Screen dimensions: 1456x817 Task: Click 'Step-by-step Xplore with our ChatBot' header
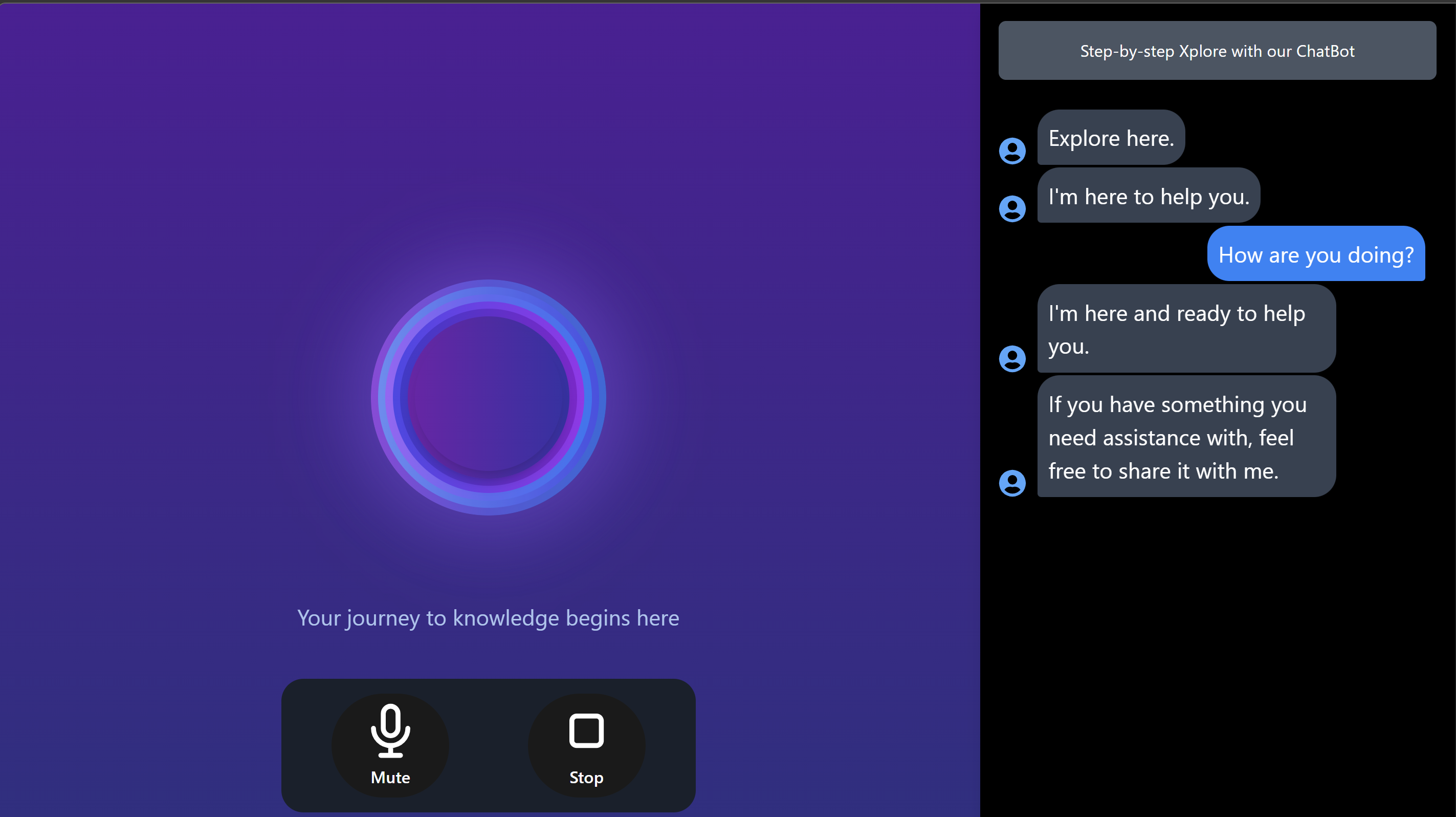1217,51
